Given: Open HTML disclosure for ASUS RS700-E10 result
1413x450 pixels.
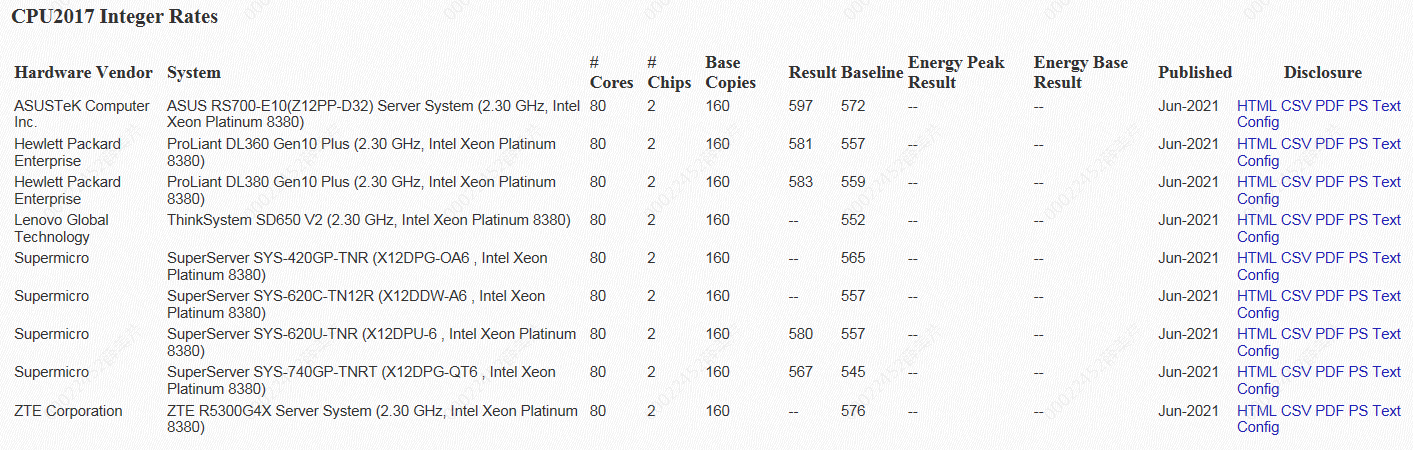Looking at the screenshot, I should pos(1257,106).
